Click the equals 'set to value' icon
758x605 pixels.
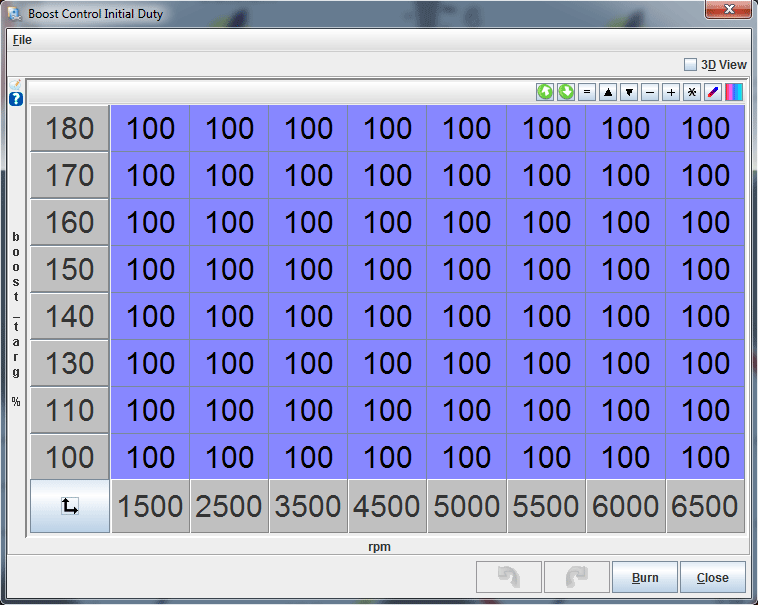(587, 92)
